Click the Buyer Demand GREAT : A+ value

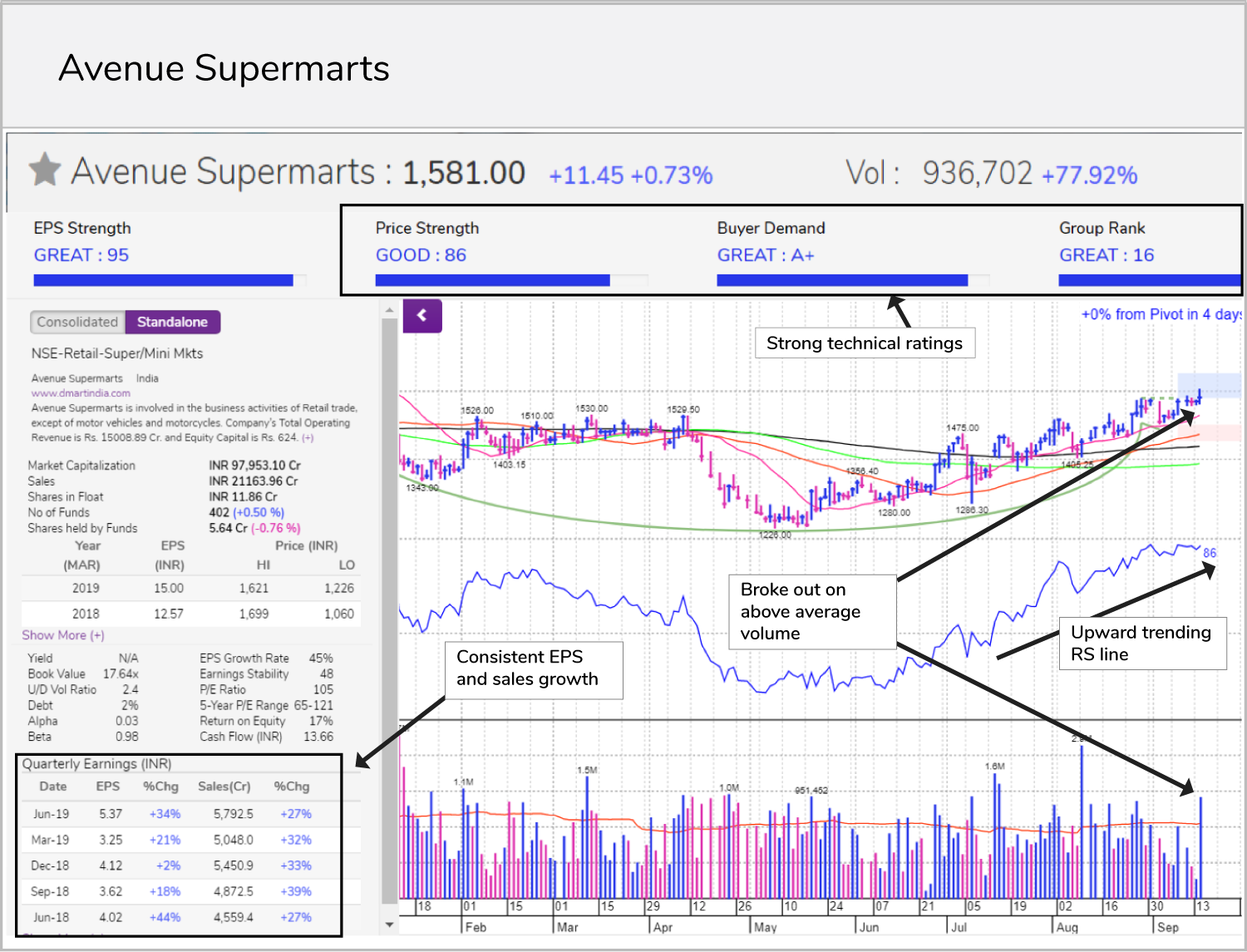coord(766,255)
